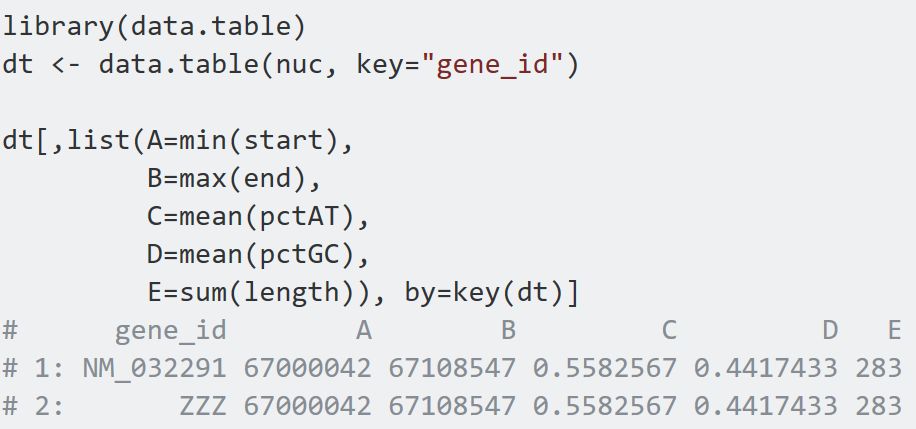Click the B=max(end) expression
The width and height of the screenshot is (916, 429).
(234, 179)
